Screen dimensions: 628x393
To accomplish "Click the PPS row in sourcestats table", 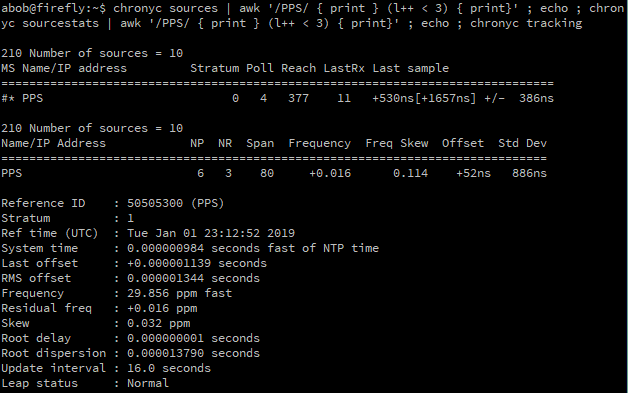I will 274,173.
